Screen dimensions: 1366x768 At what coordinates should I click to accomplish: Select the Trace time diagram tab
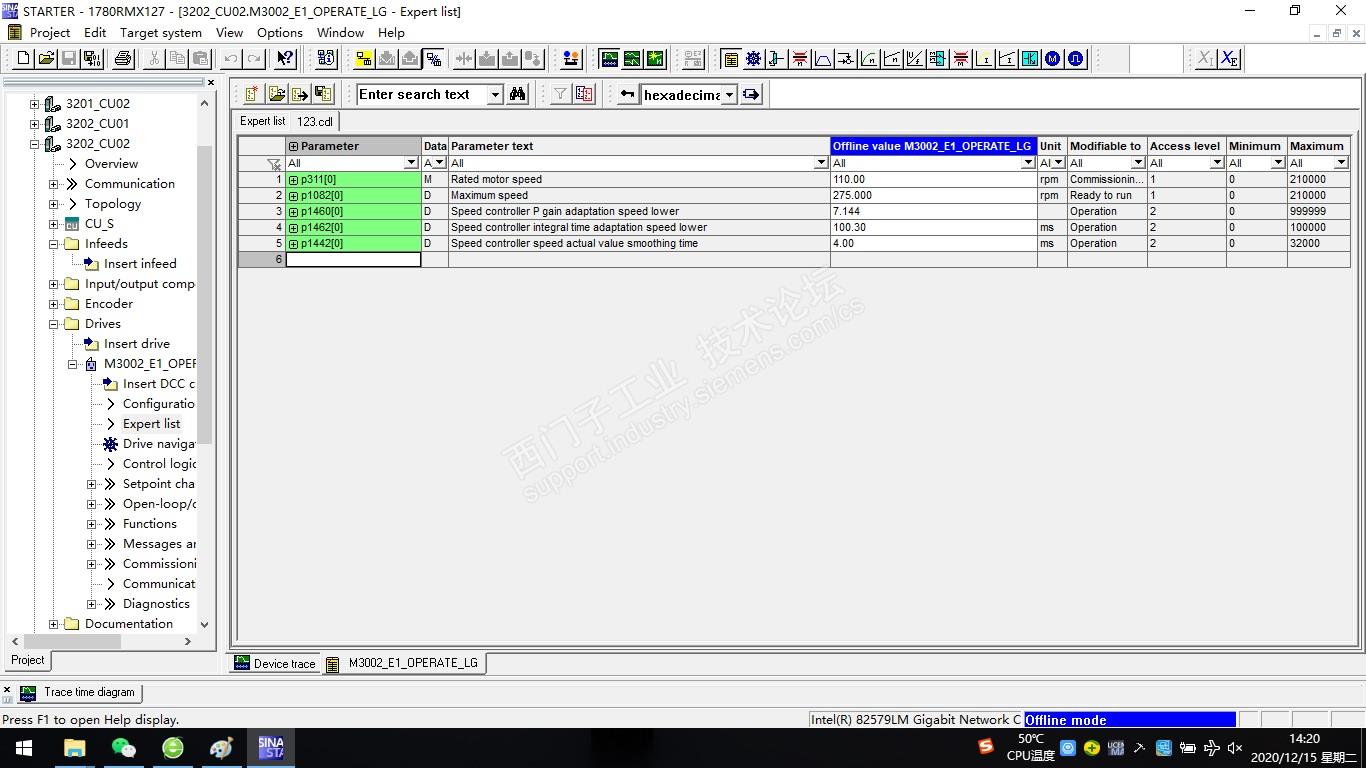(79, 692)
